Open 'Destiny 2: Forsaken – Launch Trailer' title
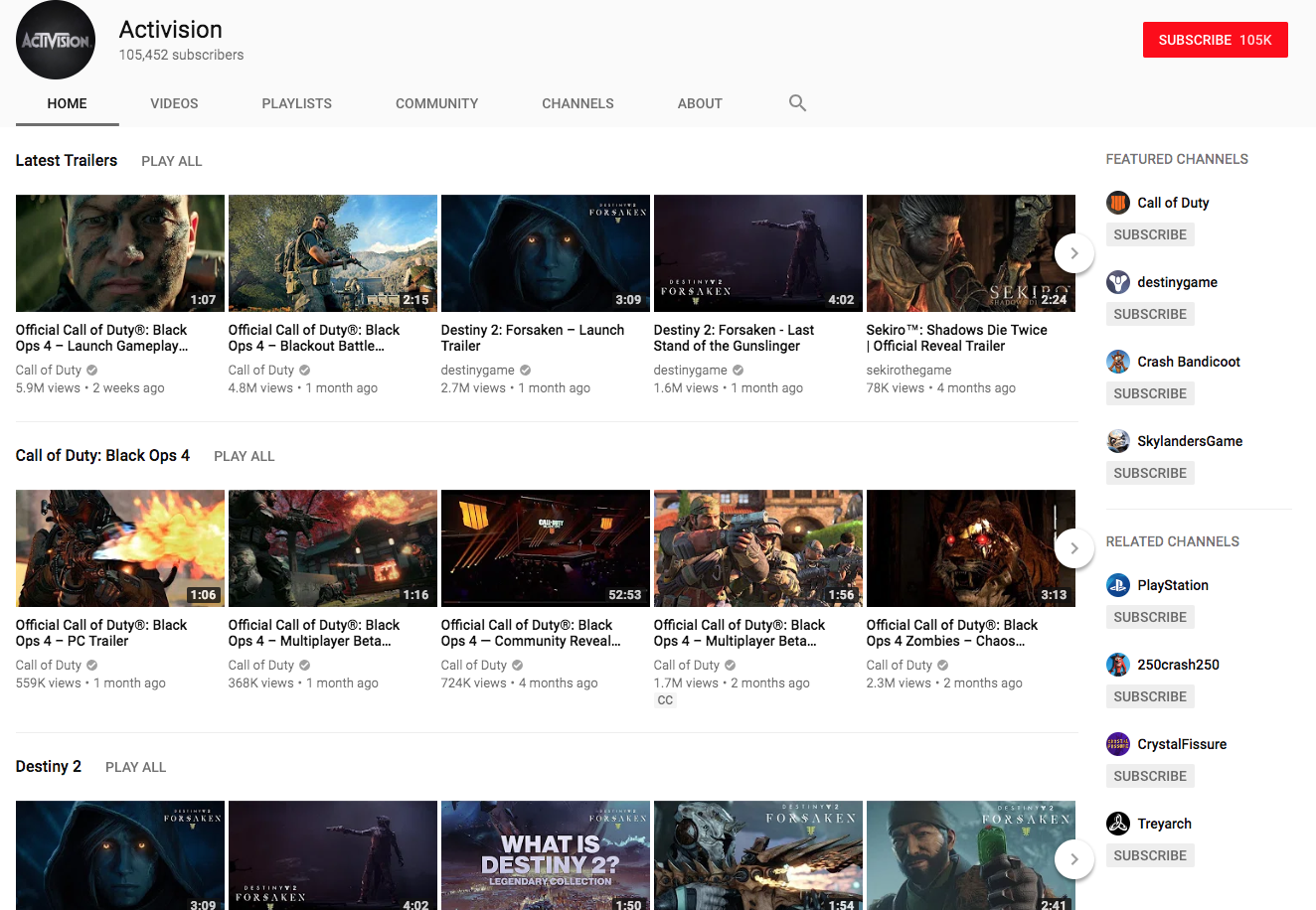The width and height of the screenshot is (1316, 910). point(533,338)
